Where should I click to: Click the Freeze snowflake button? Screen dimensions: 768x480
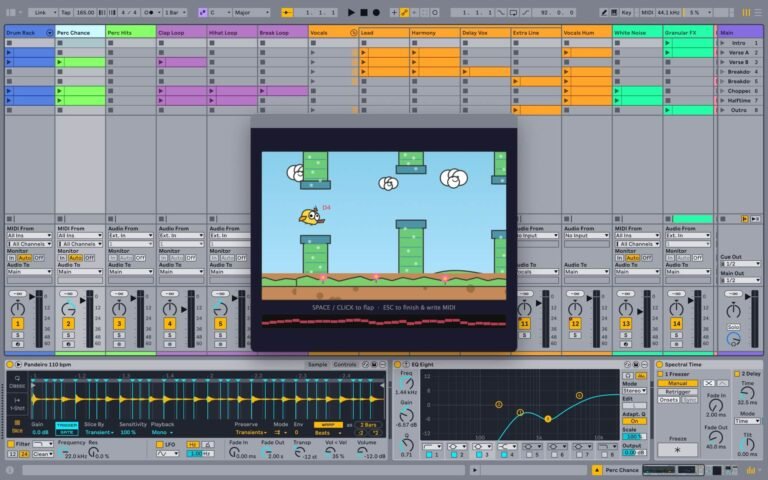[x=677, y=450]
